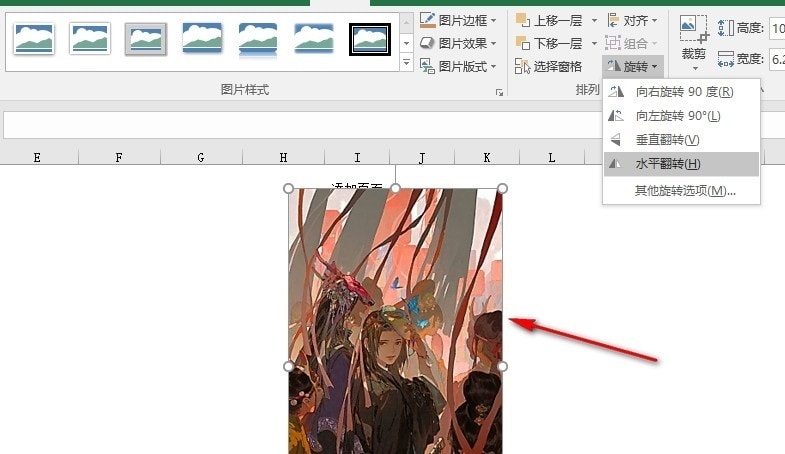The image size is (785, 454).
Task: Click the picture's top-middle sizing handle
Action: [395, 188]
